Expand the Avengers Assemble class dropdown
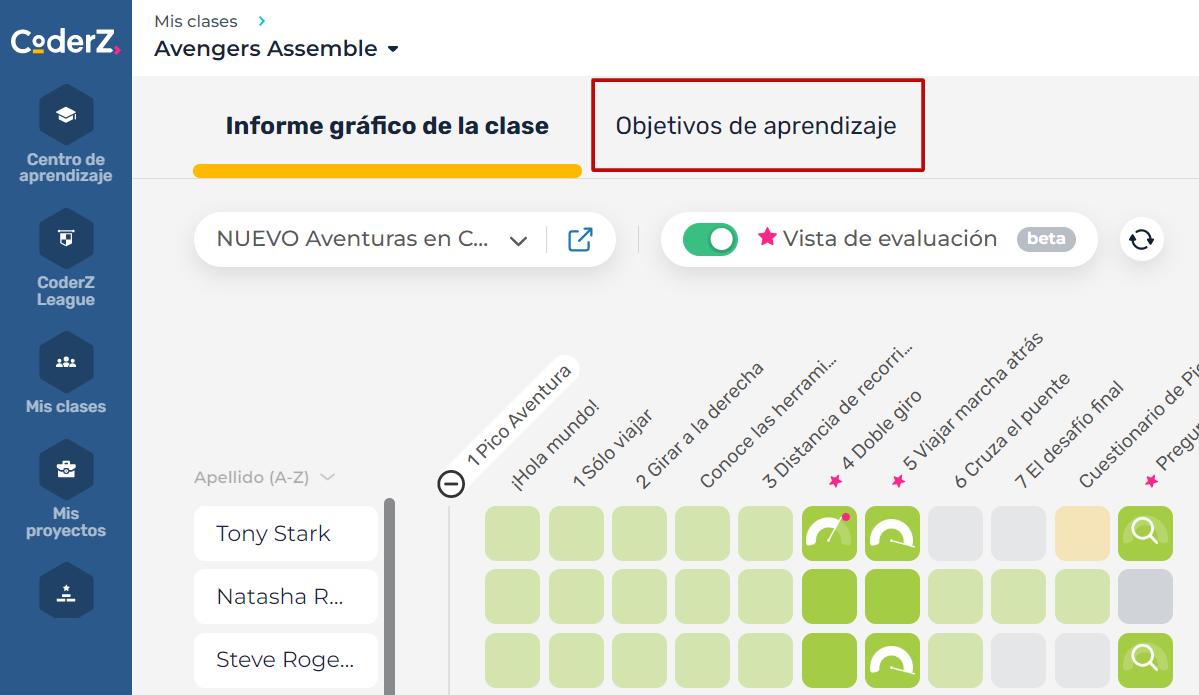Screen dimensions: 1199x695 [393, 49]
